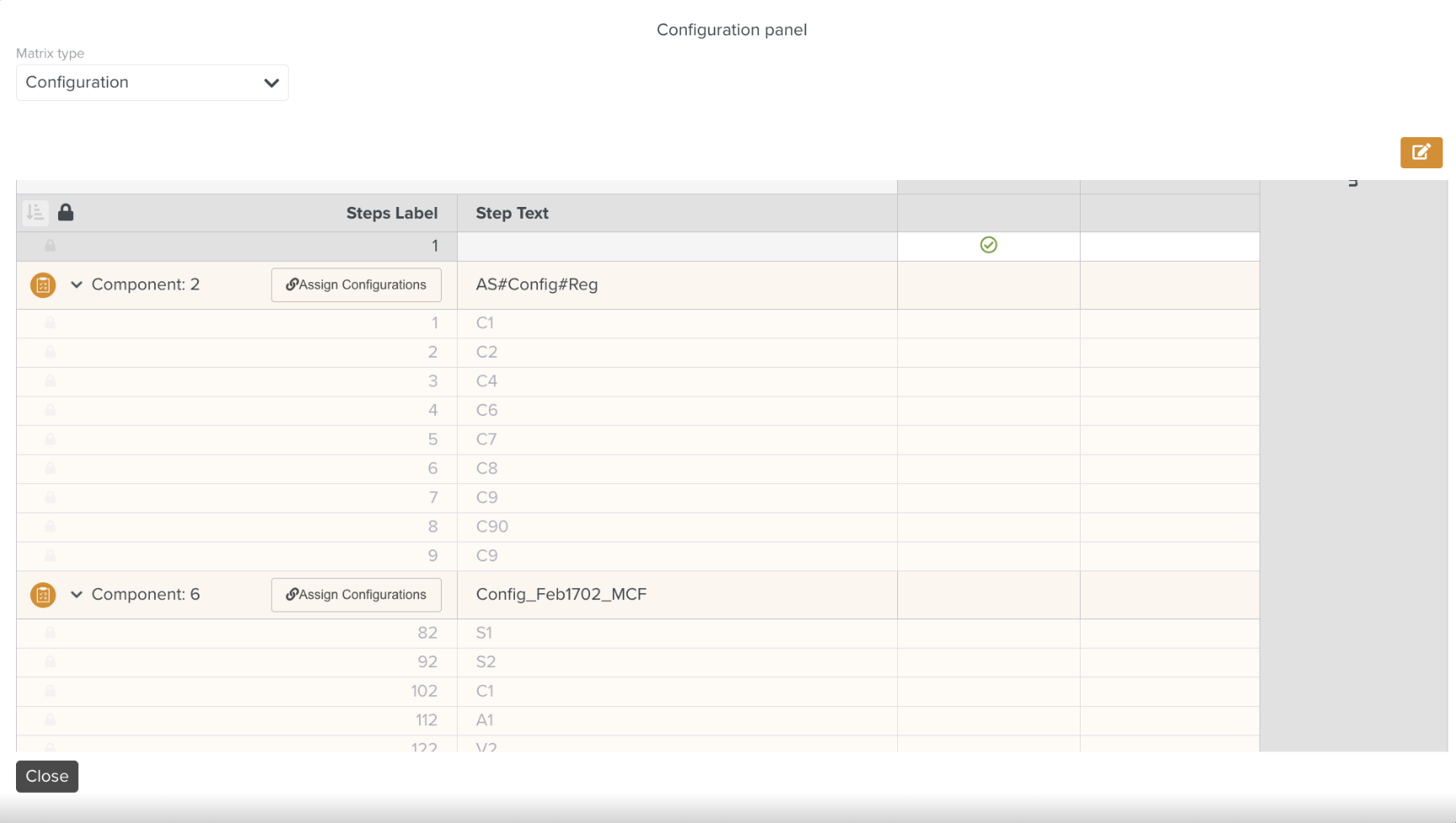Click step text A1

[485, 720]
